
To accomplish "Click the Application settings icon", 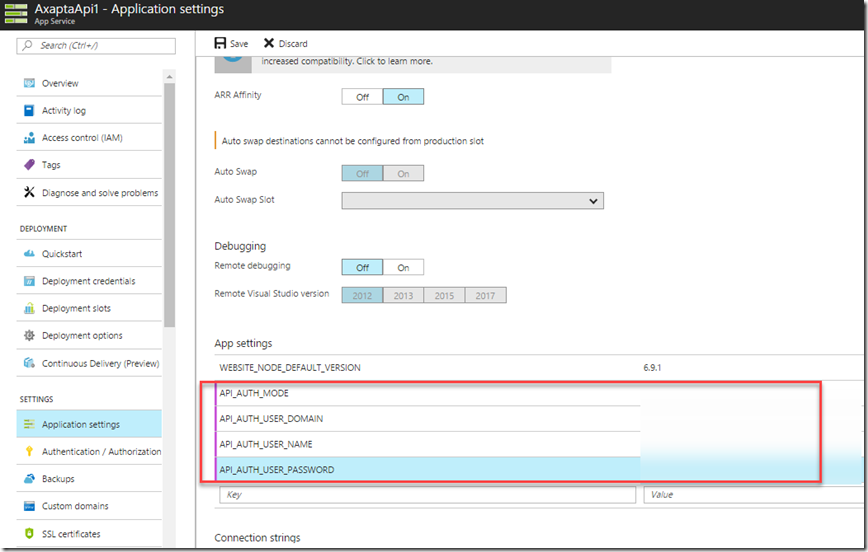I will [x=29, y=424].
